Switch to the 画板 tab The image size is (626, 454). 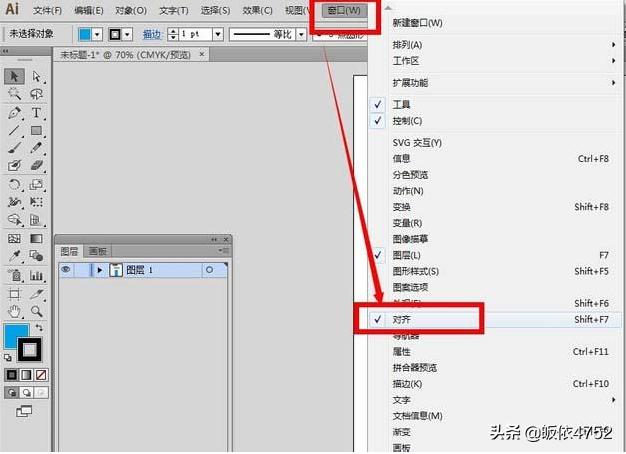pos(98,251)
